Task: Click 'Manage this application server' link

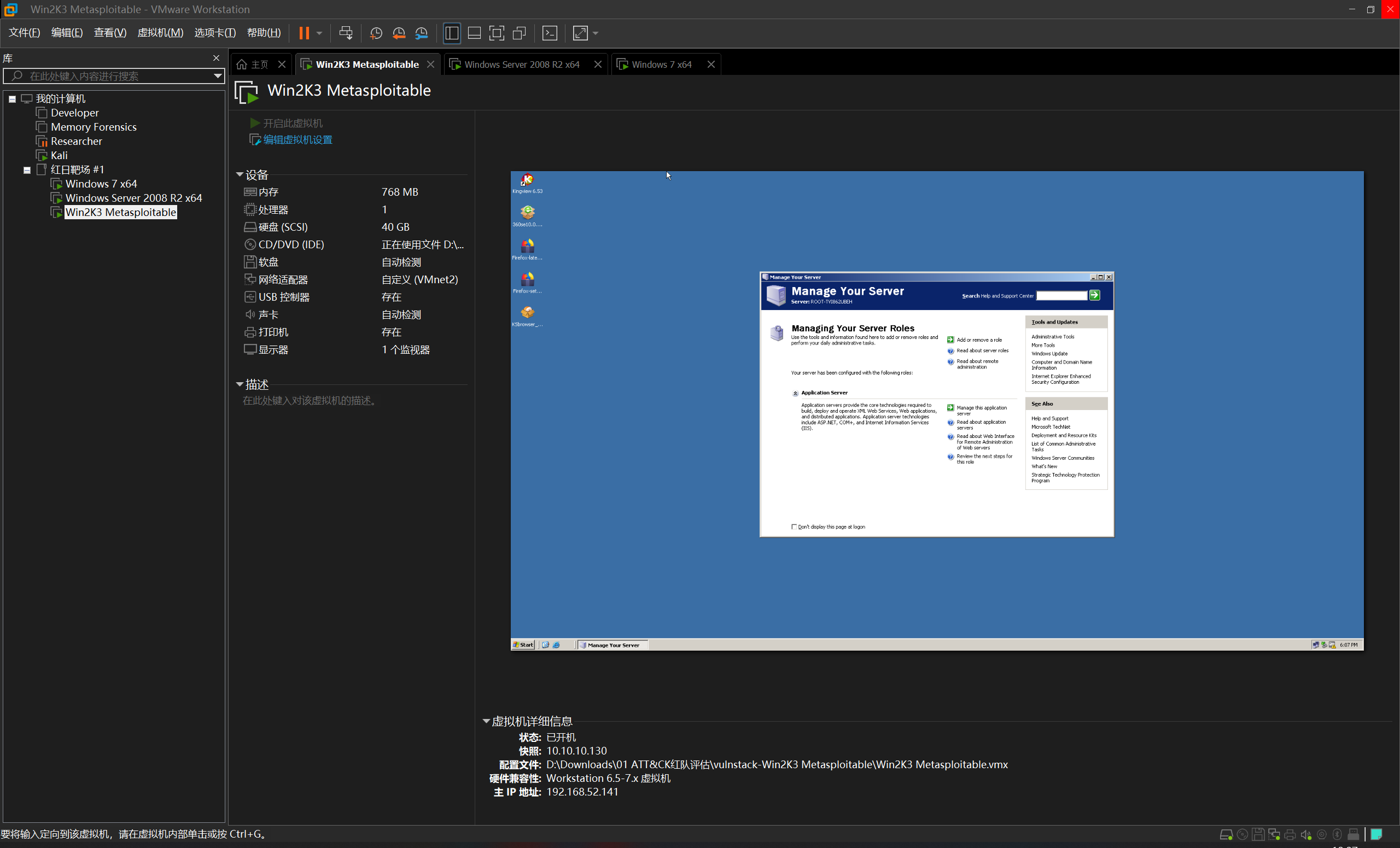Action: (981, 411)
